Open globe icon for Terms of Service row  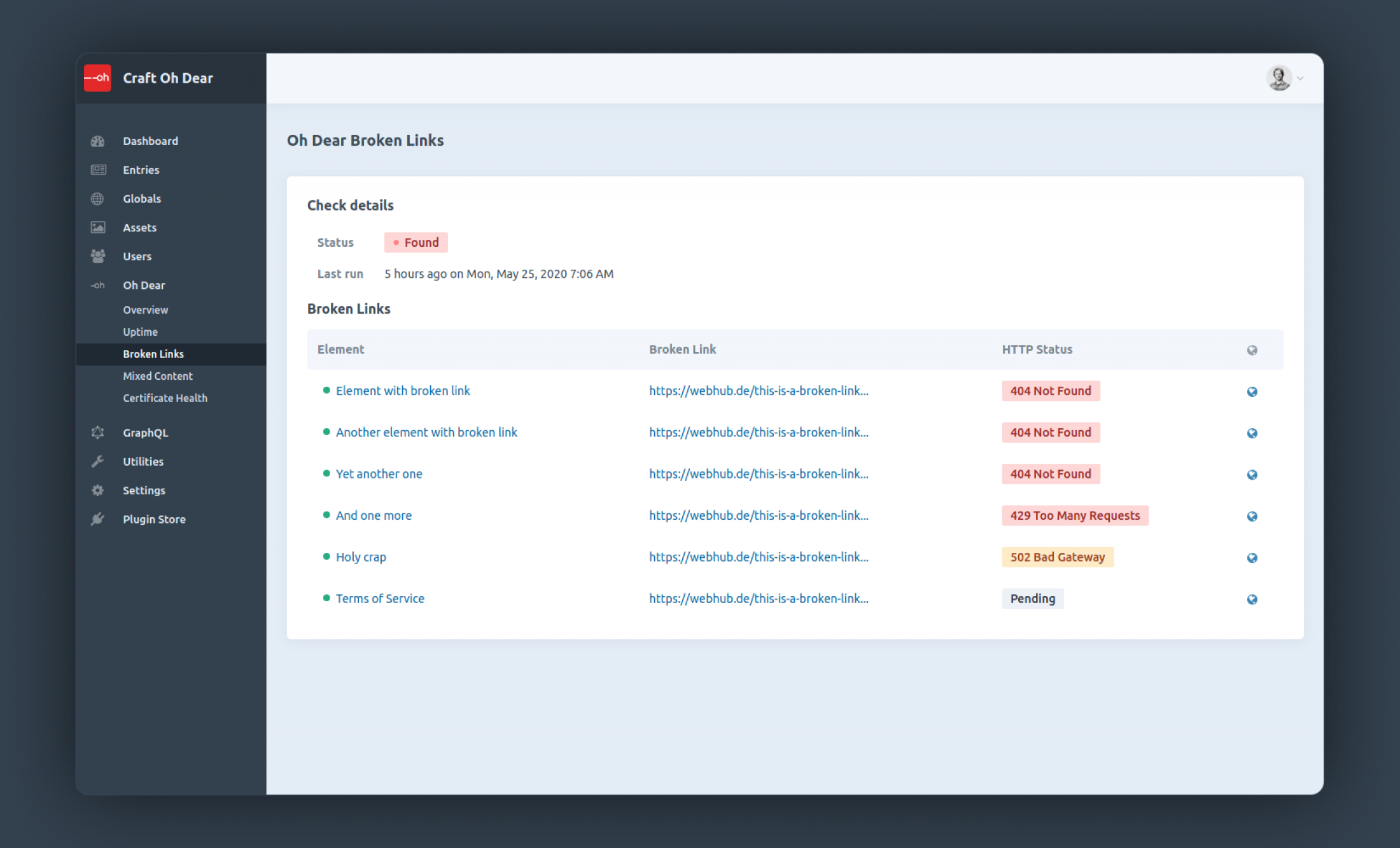(1252, 599)
